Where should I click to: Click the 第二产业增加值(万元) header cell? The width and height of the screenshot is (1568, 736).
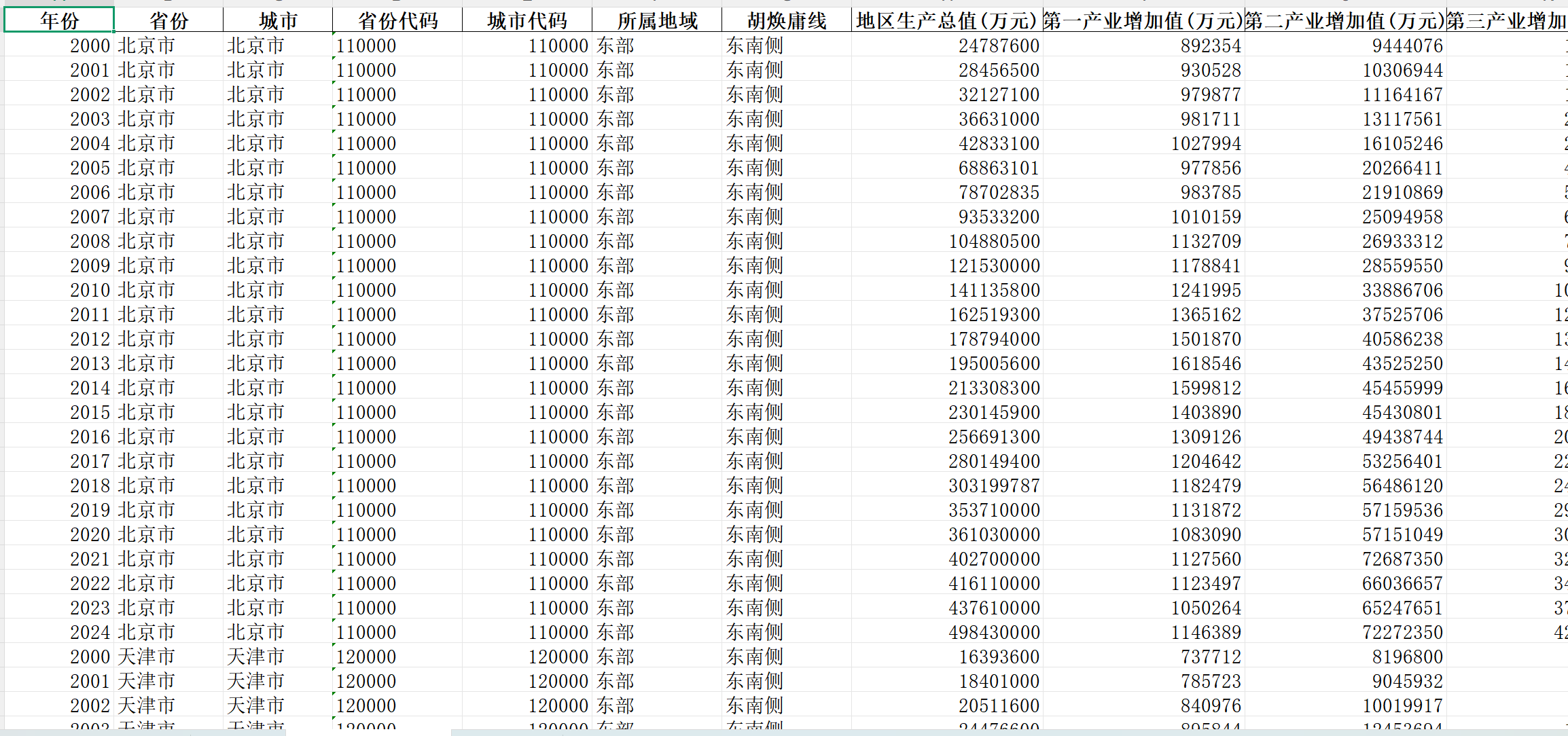tap(1344, 20)
